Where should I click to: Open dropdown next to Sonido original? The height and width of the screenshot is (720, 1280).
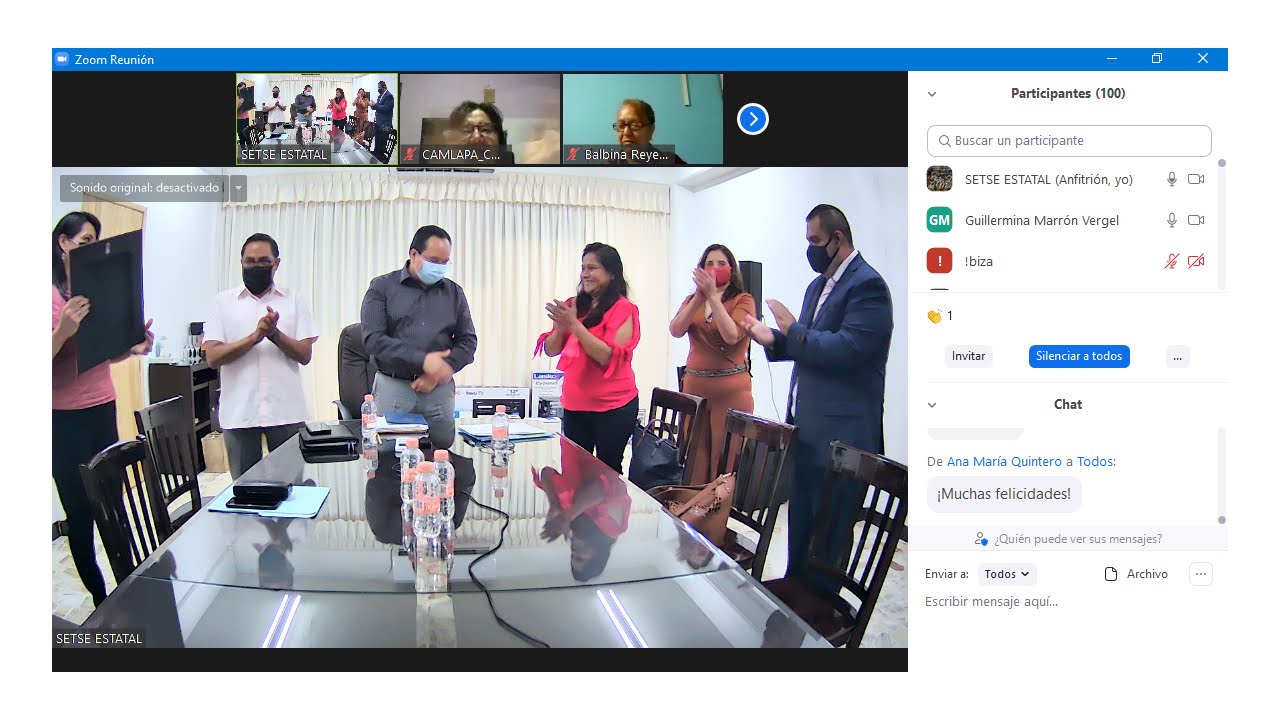pos(238,188)
